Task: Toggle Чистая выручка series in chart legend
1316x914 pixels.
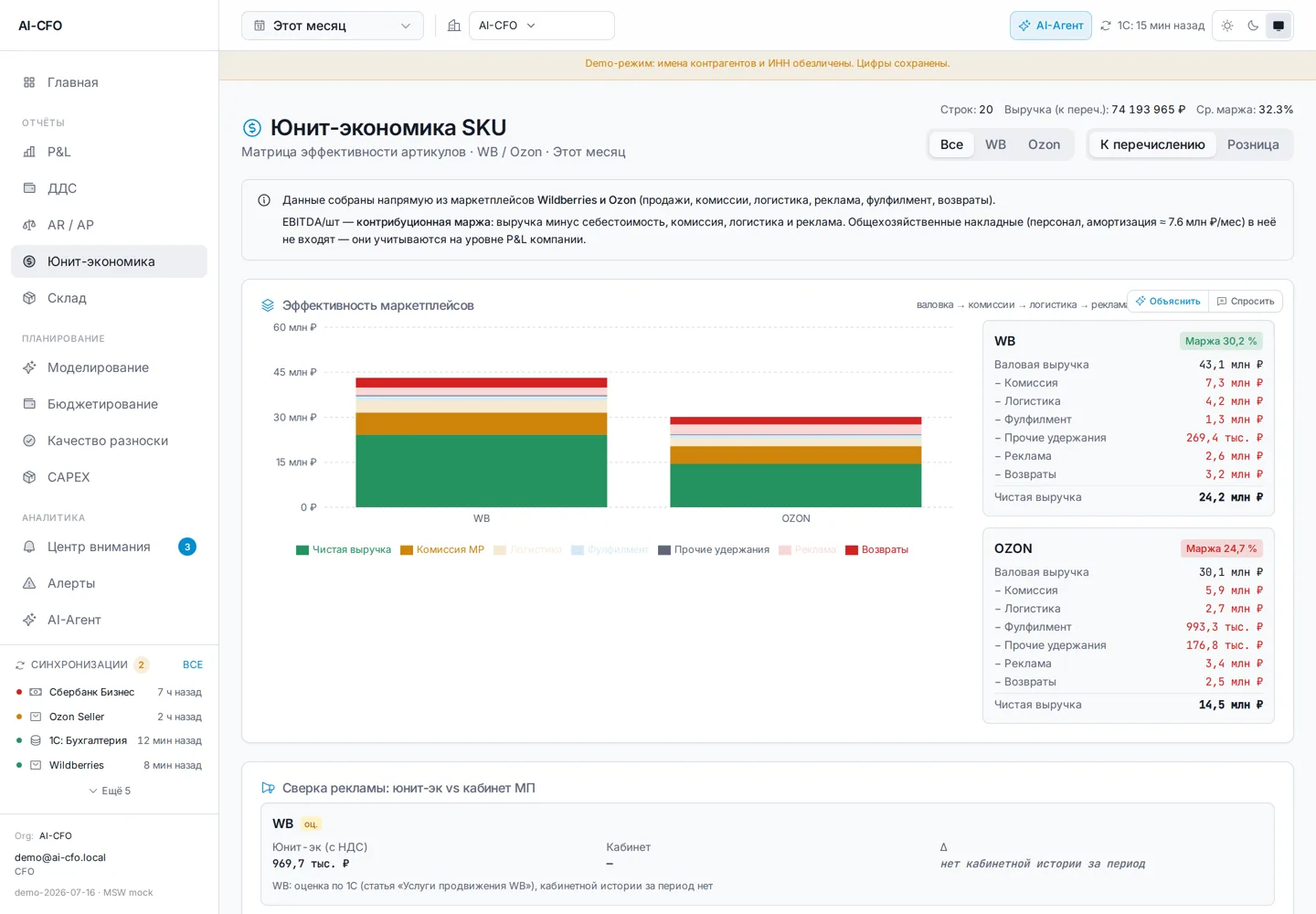Action: 344,550
